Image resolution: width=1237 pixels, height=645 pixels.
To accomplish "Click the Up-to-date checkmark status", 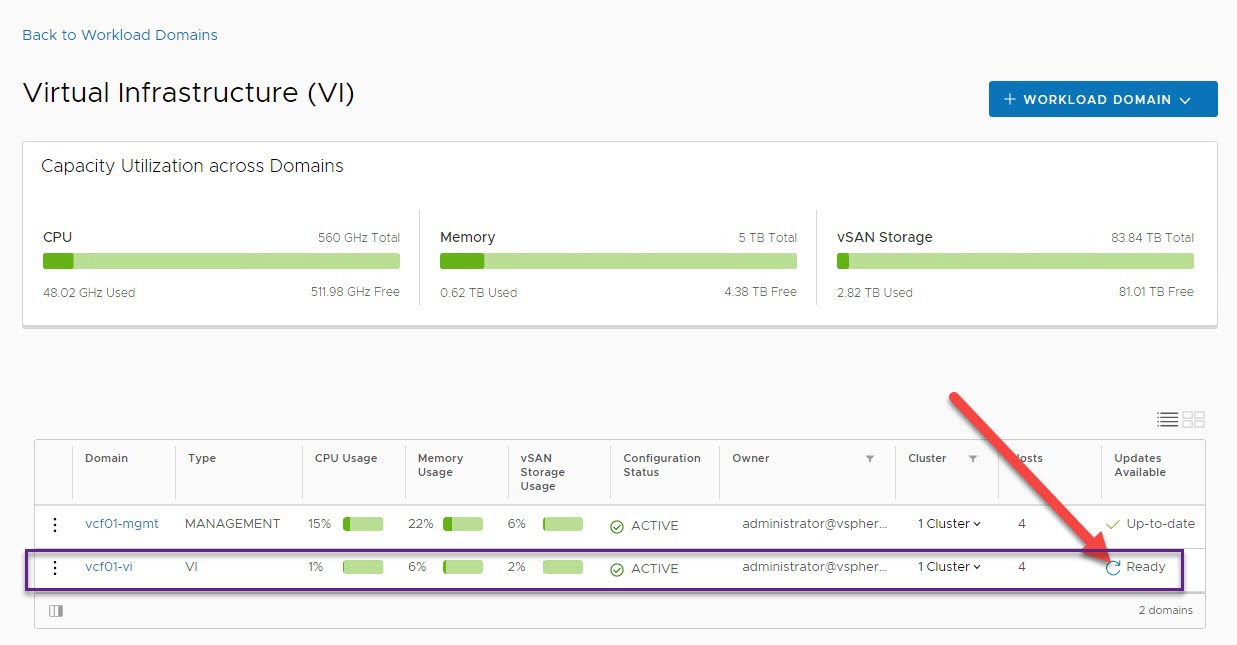I will tap(1113, 525).
